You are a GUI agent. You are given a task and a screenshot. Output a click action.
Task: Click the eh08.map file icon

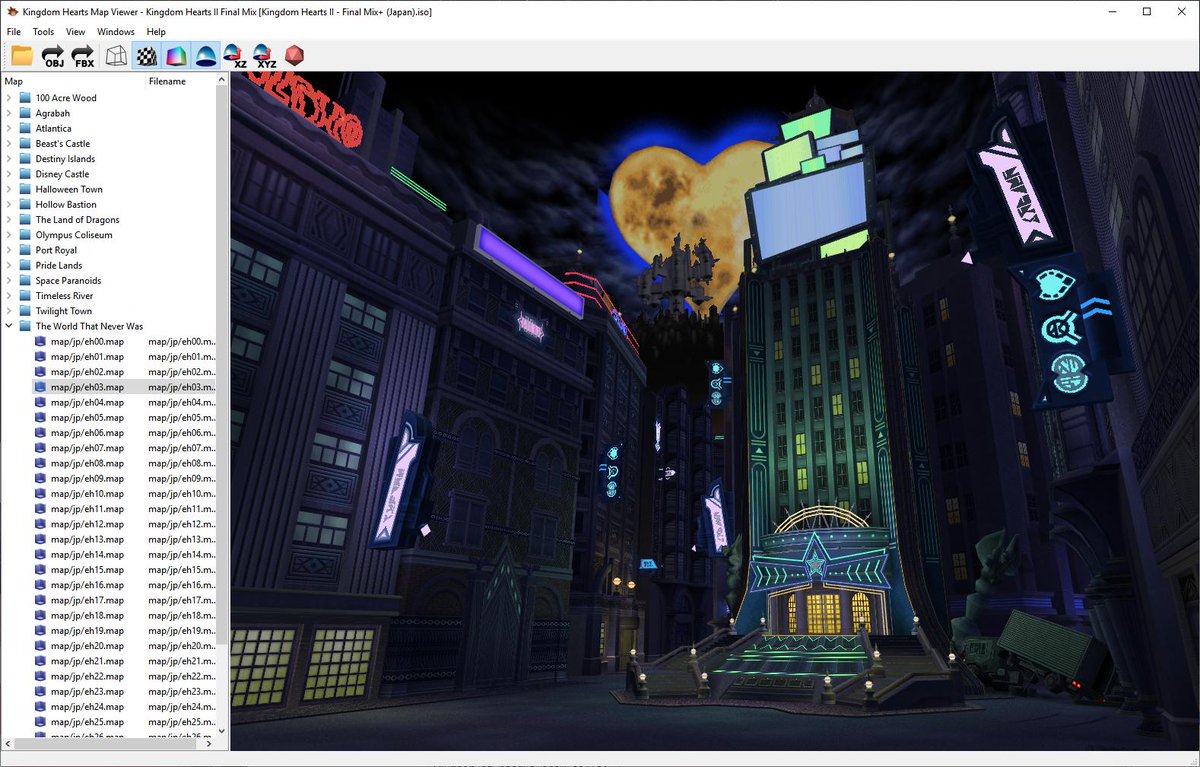click(40, 463)
